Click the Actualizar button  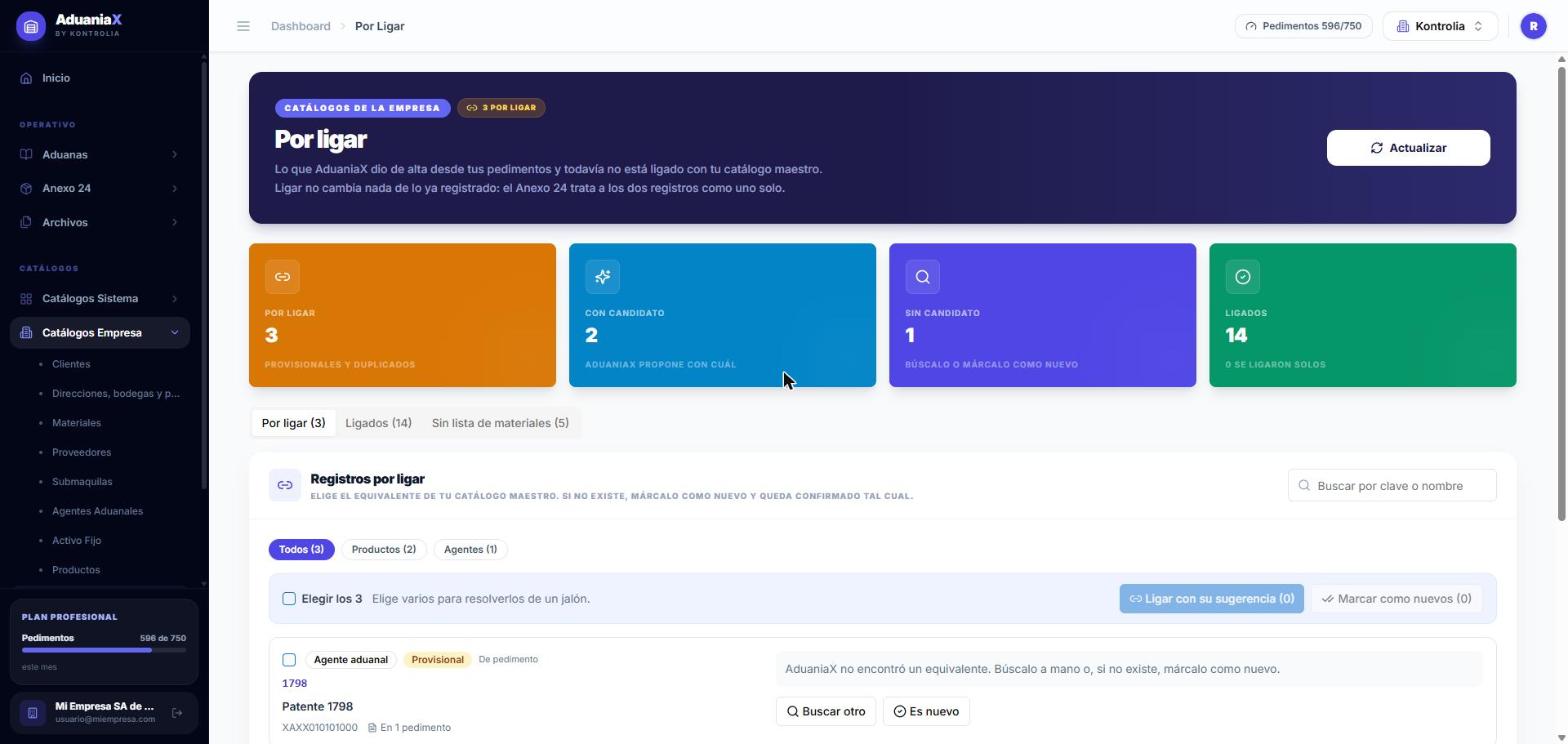coord(1408,148)
